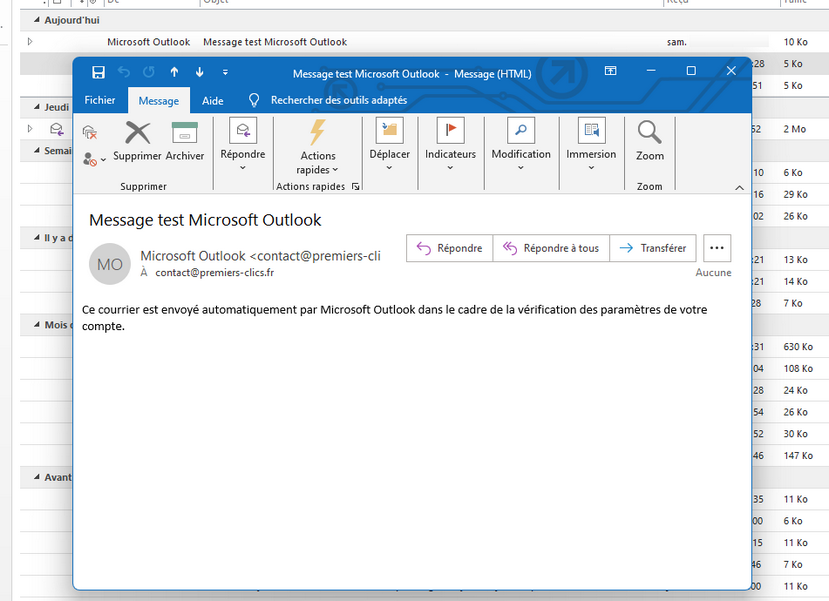Click the 108 Ko size cell
829x601 pixels.
tap(798, 368)
